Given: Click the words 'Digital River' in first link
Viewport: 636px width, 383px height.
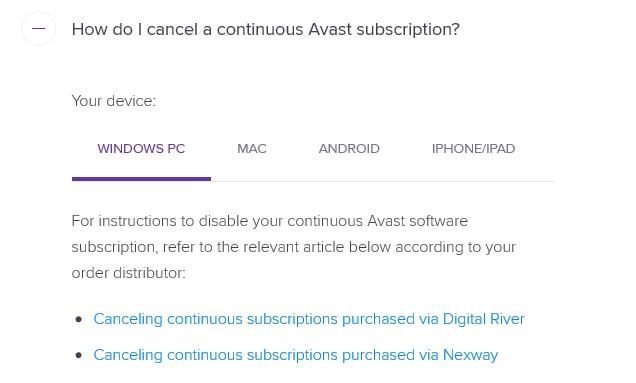Looking at the screenshot, I should tap(483, 319).
